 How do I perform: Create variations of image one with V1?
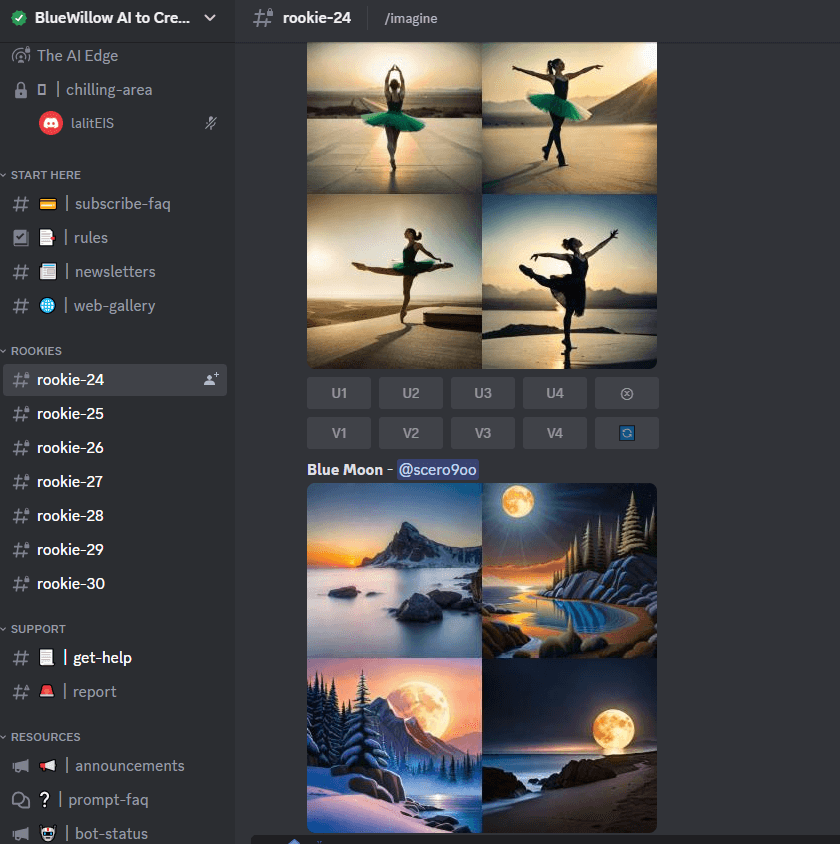(339, 433)
